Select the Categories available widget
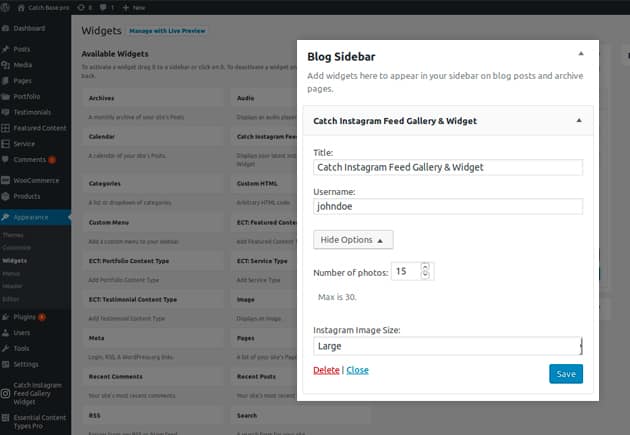Image resolution: width=630 pixels, height=435 pixels. tap(153, 183)
